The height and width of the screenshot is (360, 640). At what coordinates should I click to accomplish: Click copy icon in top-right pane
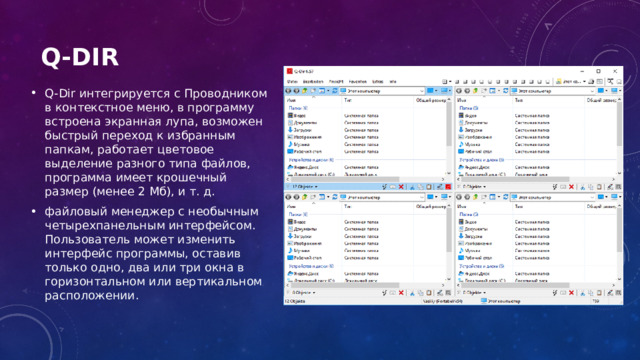coord(591,187)
